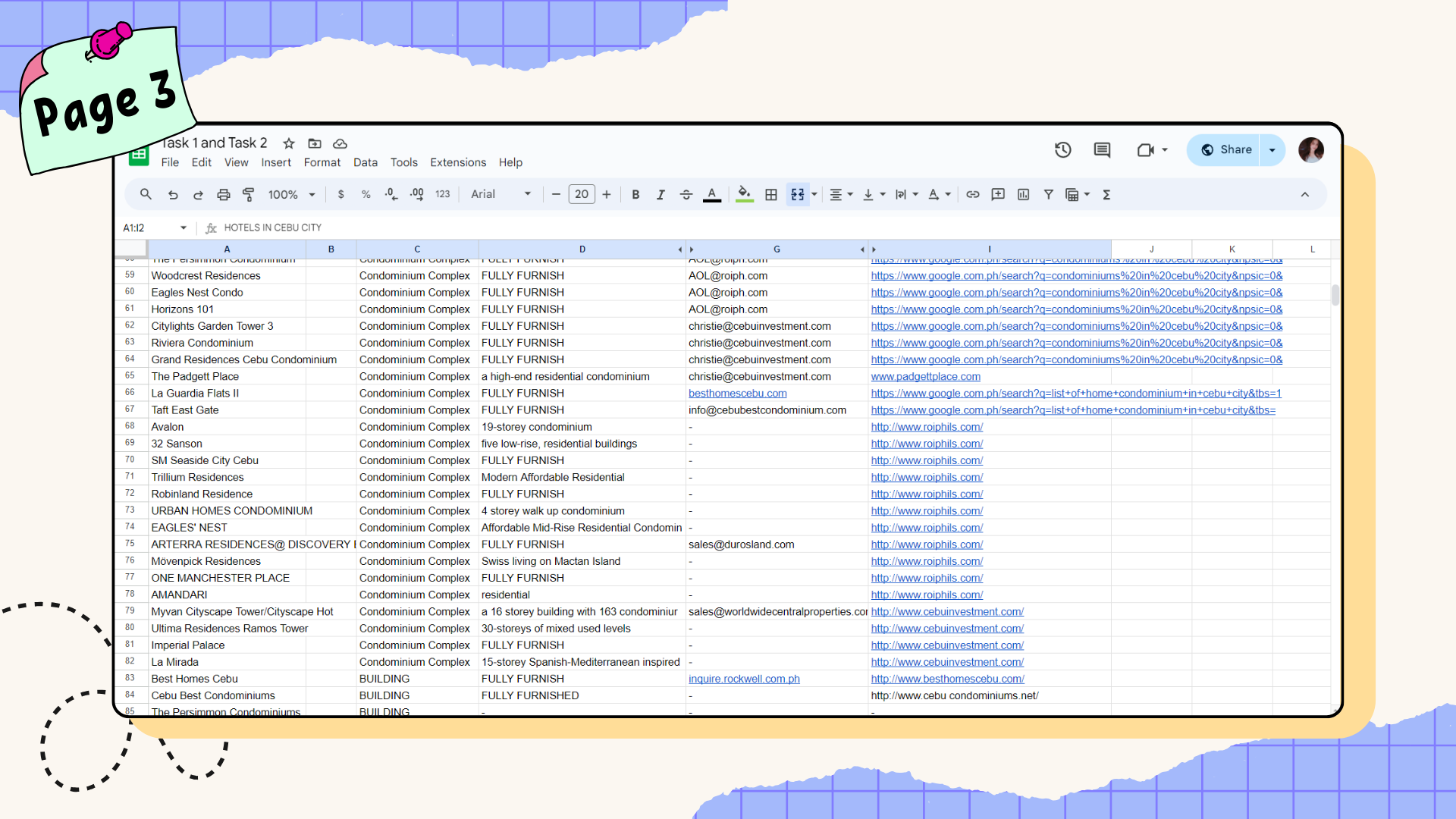Click the Share button
The height and width of the screenshot is (819, 1456).
point(1225,150)
